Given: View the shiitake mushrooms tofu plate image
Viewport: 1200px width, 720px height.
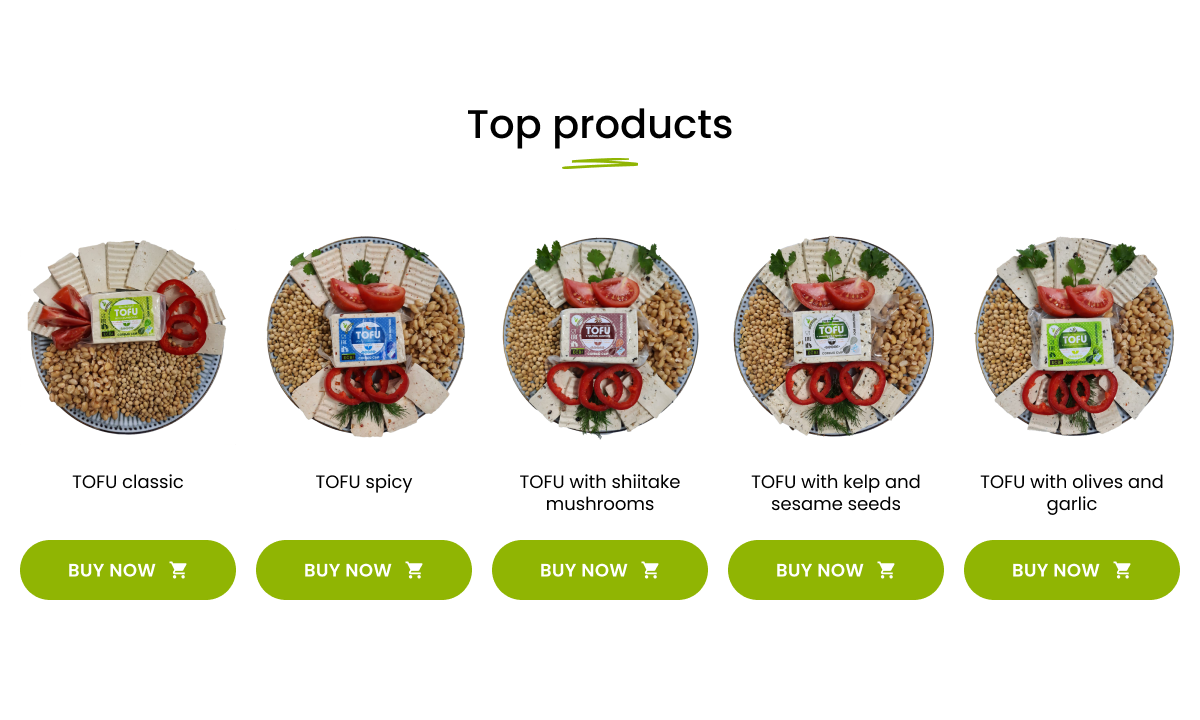Looking at the screenshot, I should tap(600, 338).
